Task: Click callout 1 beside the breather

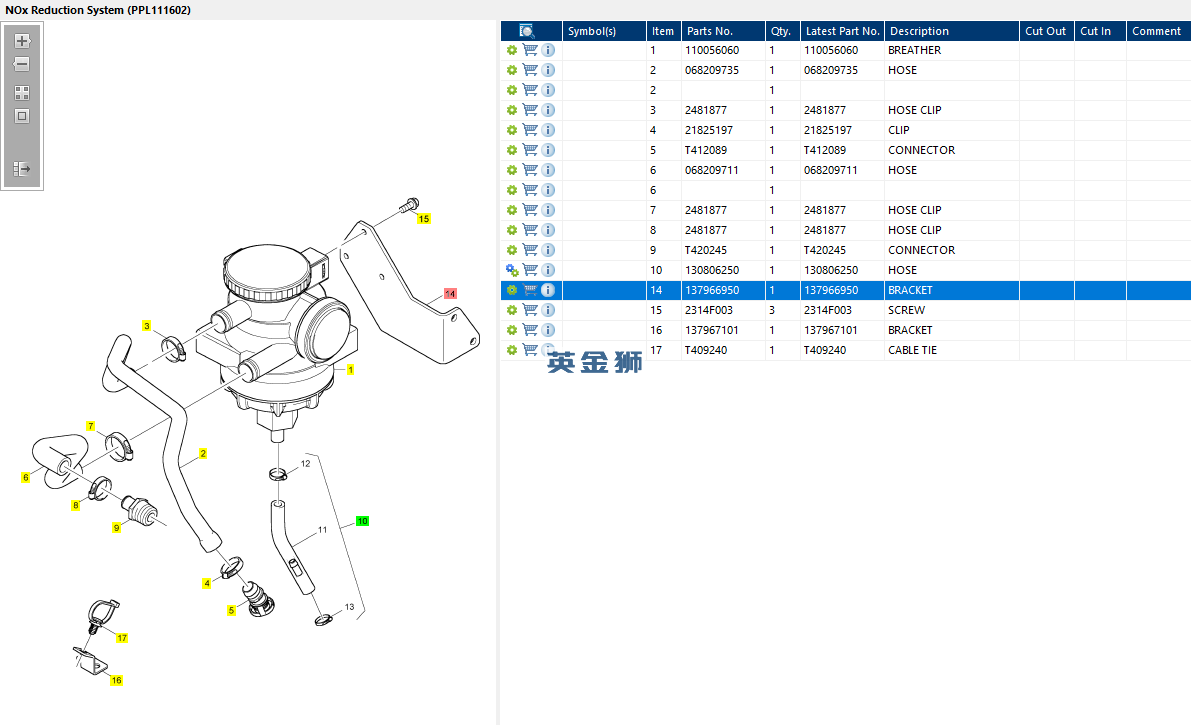Action: (x=350, y=369)
